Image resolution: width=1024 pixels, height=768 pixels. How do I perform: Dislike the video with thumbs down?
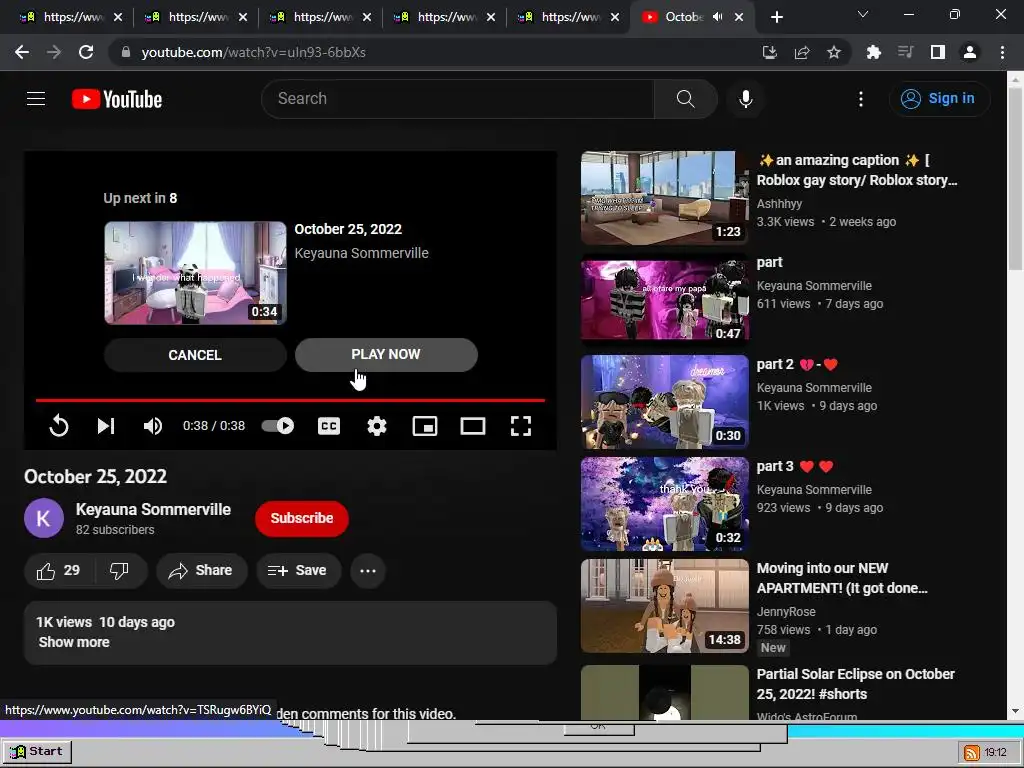point(120,571)
